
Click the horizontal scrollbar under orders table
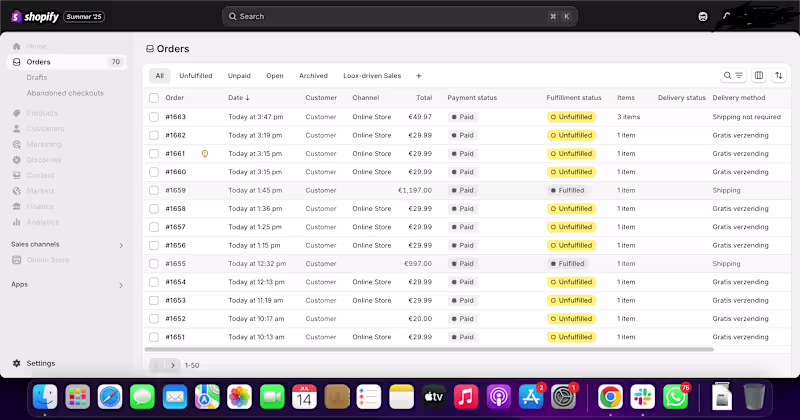(x=429, y=350)
